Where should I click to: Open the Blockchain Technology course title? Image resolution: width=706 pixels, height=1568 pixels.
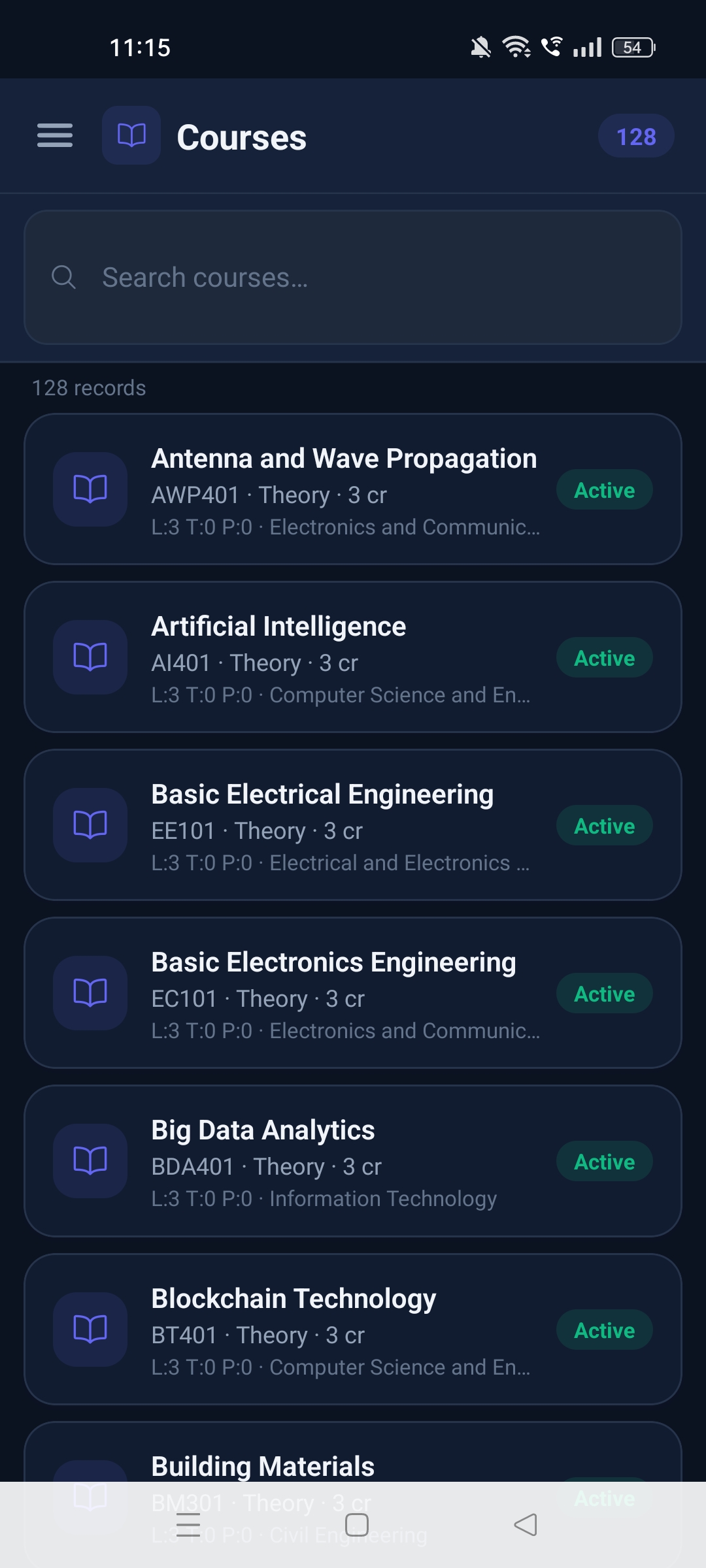pyautogui.click(x=294, y=1299)
